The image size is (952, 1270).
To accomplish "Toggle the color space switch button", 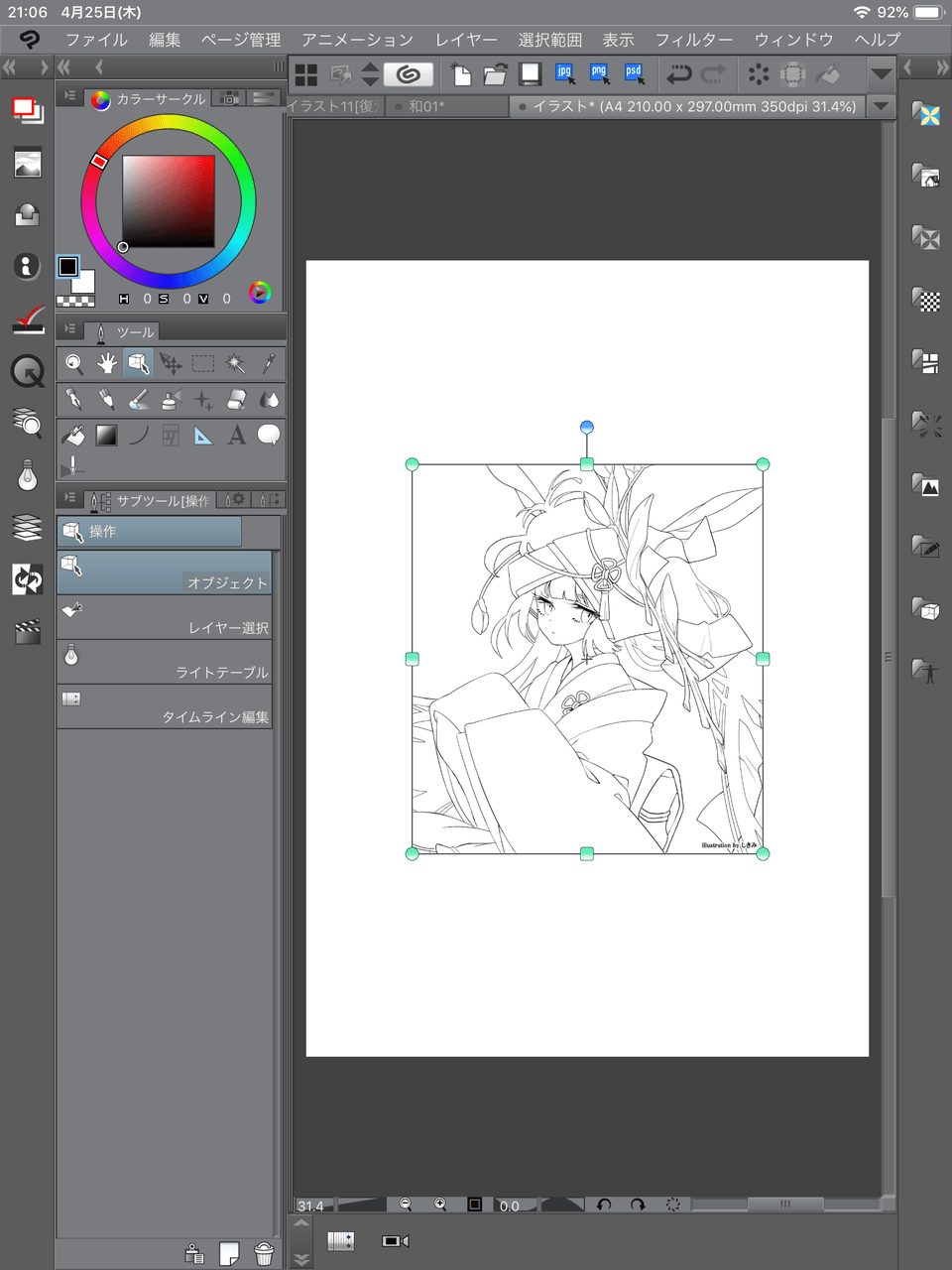I will 260,292.
